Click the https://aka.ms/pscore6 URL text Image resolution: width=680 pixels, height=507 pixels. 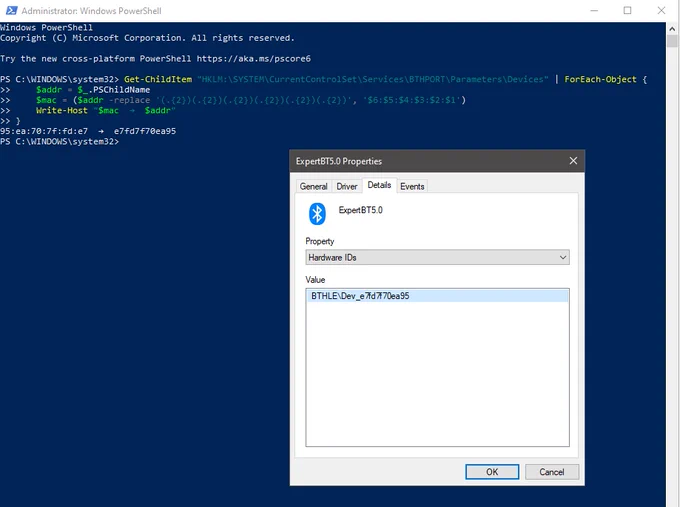click(x=254, y=59)
